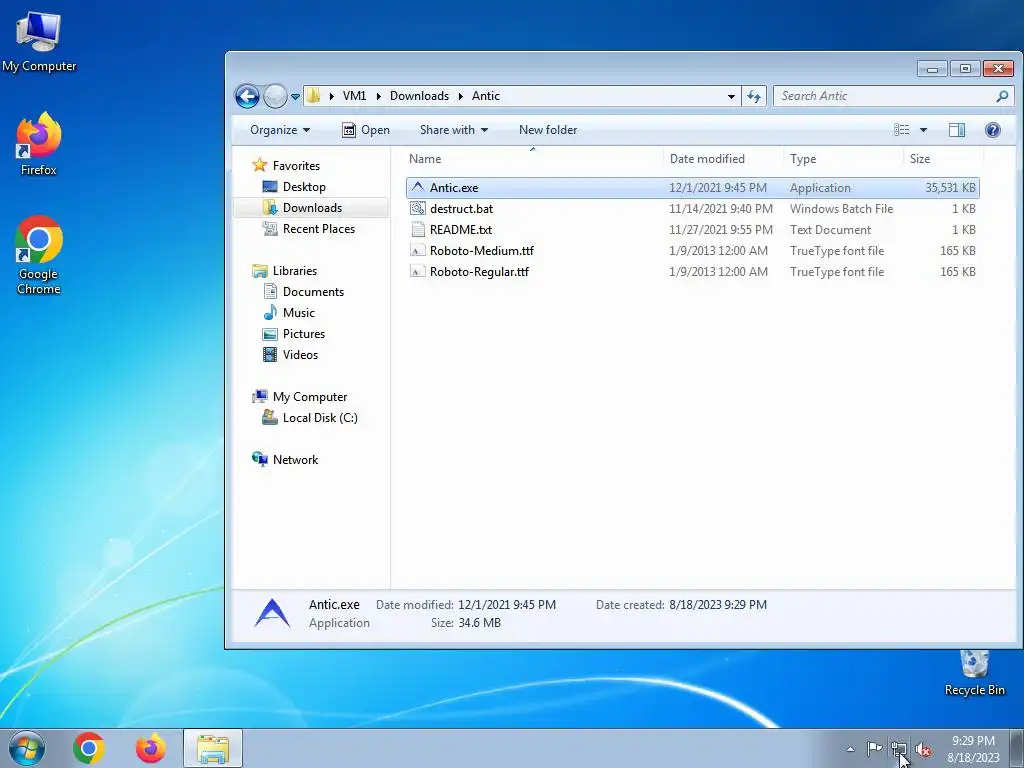Viewport: 1024px width, 768px height.
Task: Click the Back navigation arrow
Action: pyautogui.click(x=248, y=97)
